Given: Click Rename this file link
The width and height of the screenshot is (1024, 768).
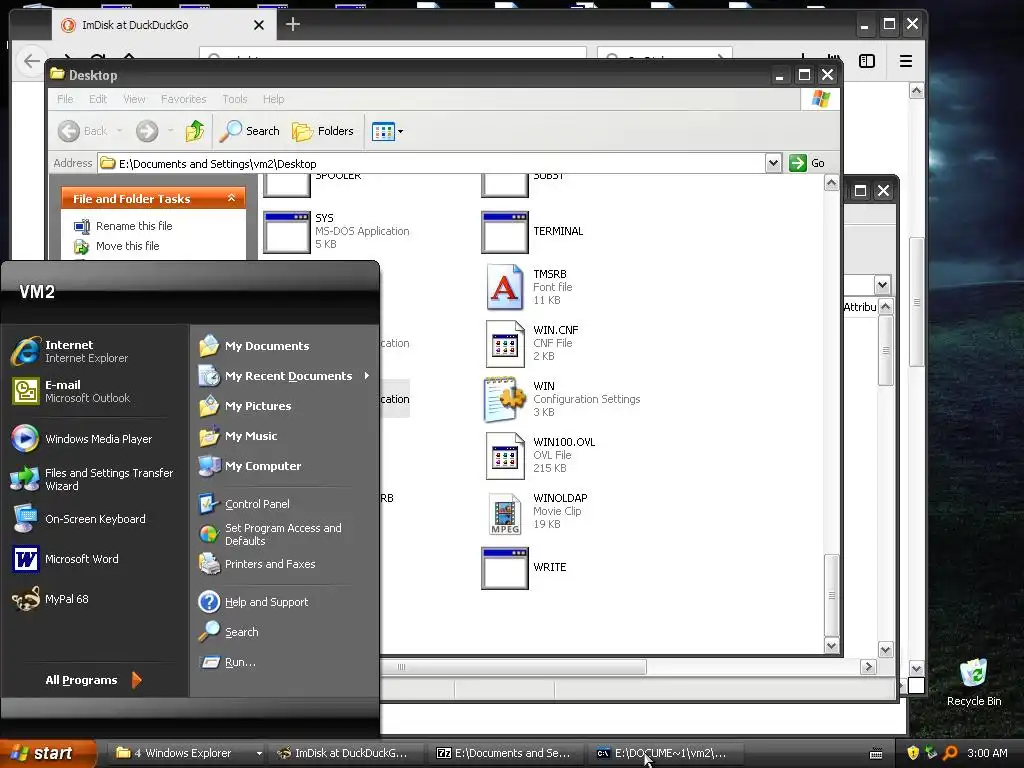Looking at the screenshot, I should (x=134, y=226).
